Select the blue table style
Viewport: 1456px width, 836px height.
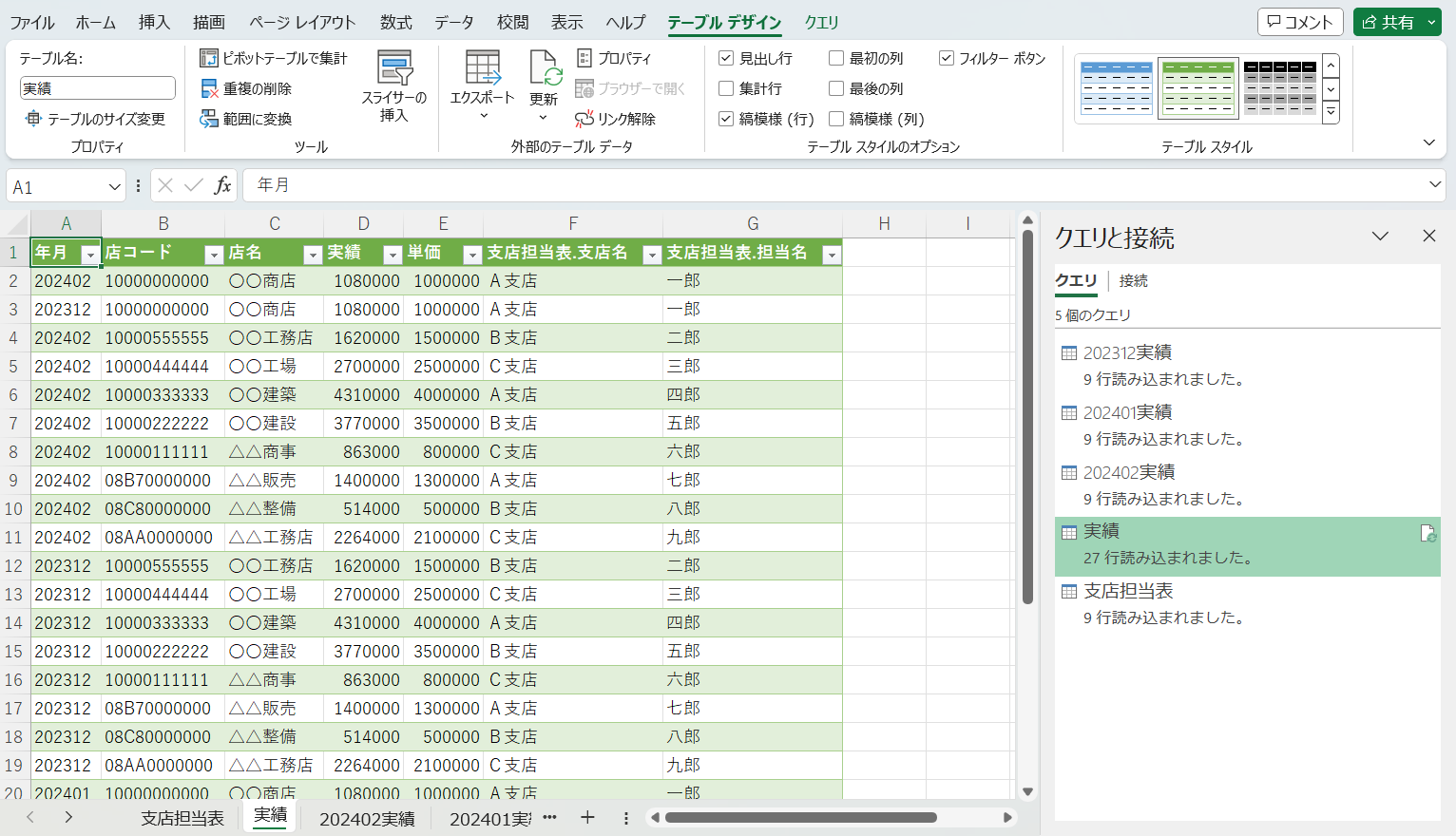1117,87
